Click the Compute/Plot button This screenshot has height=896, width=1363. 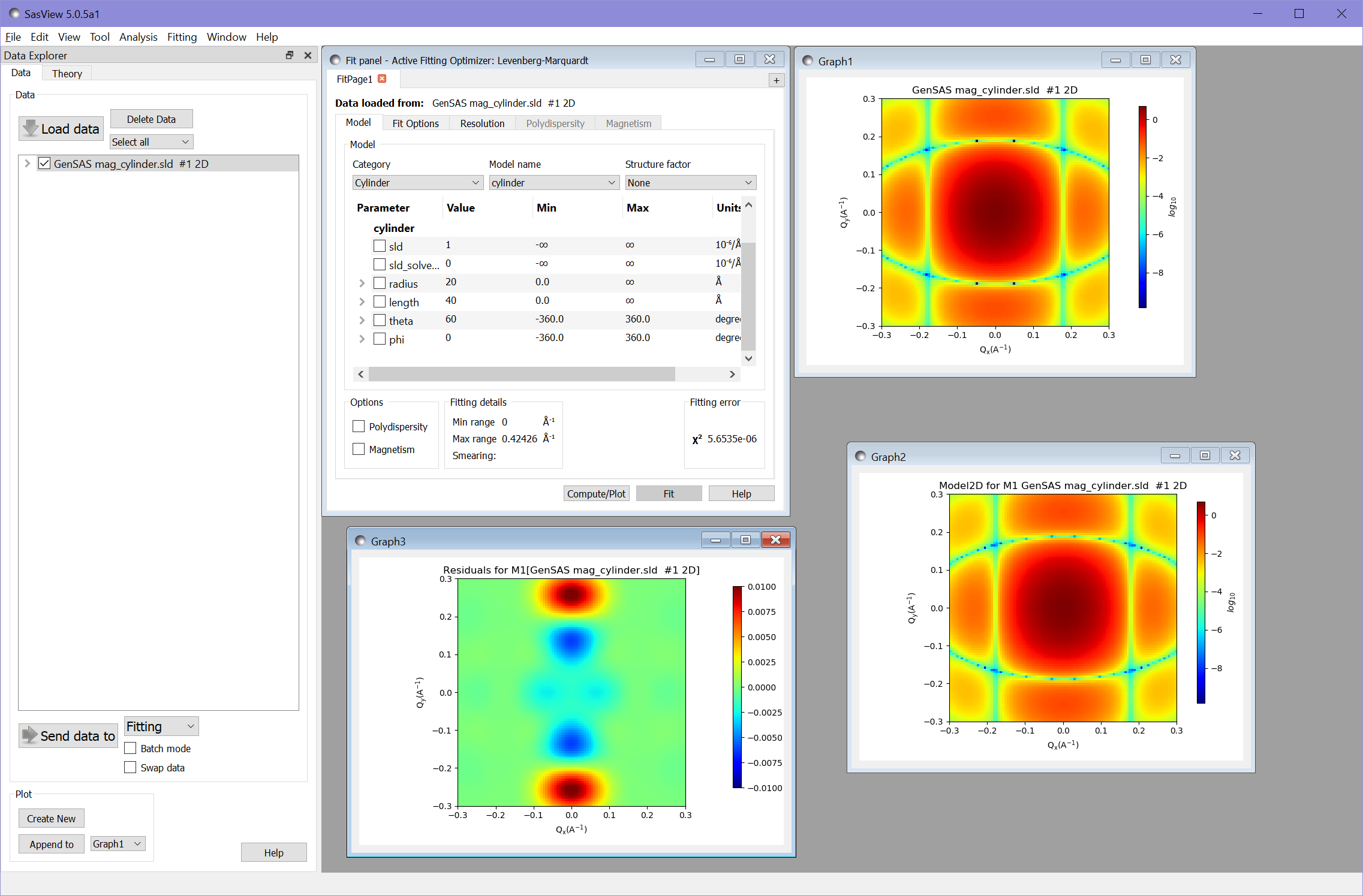pyautogui.click(x=595, y=493)
